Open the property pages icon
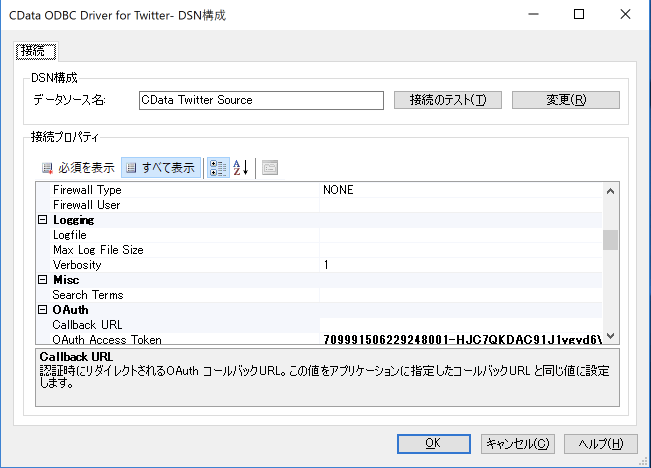The height and width of the screenshot is (468, 651). (x=270, y=168)
